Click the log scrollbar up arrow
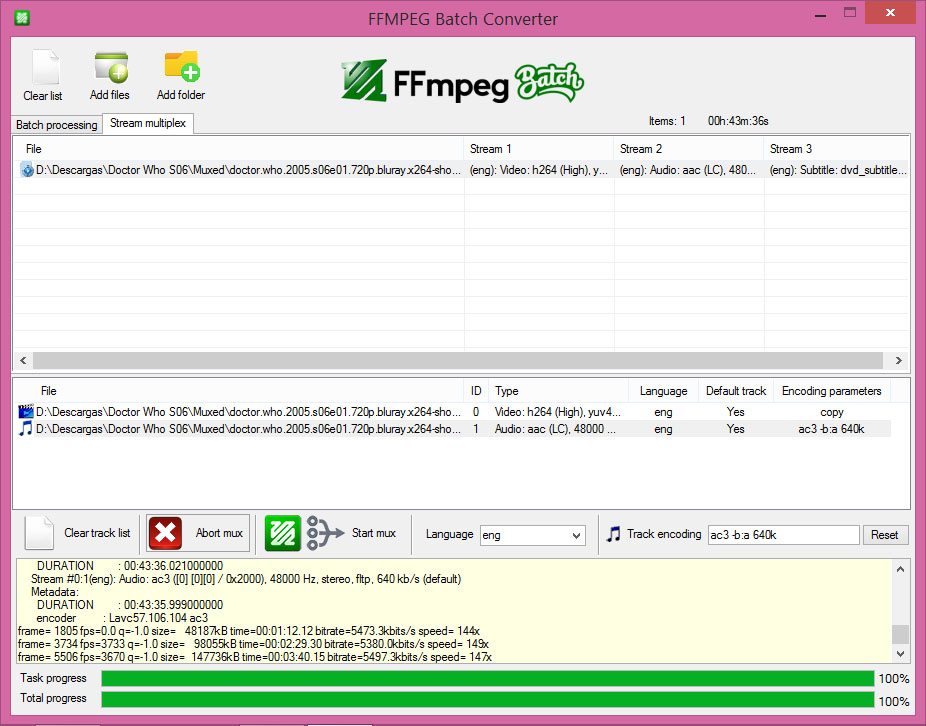 click(900, 569)
